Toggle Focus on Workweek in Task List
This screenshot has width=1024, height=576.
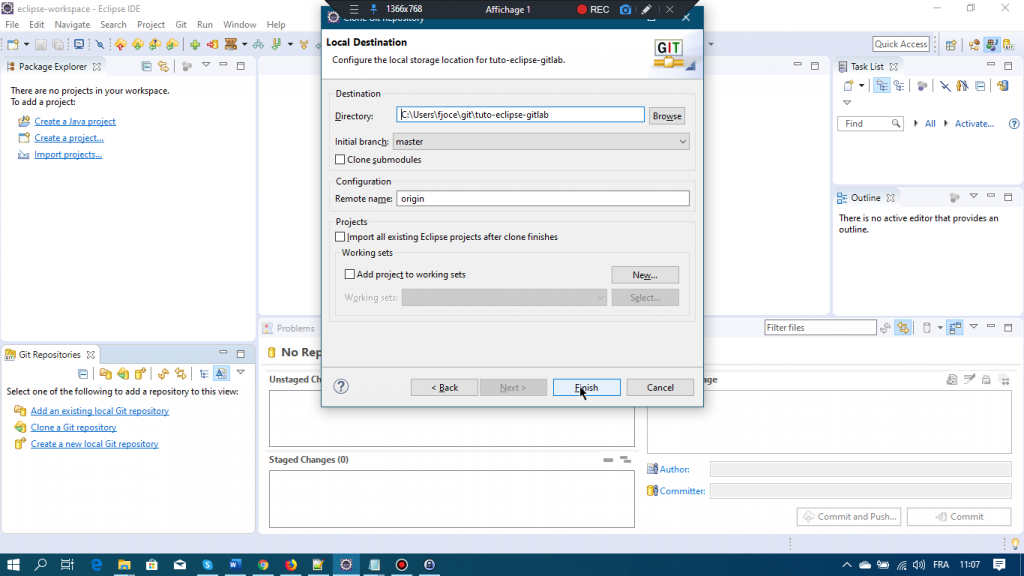click(922, 86)
